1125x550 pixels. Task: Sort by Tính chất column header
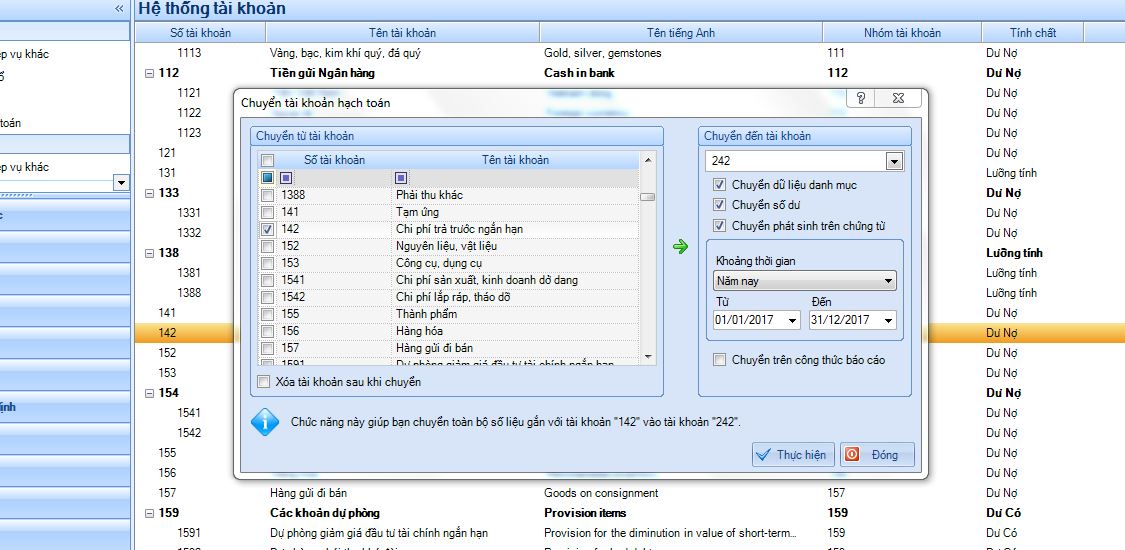[1032, 32]
